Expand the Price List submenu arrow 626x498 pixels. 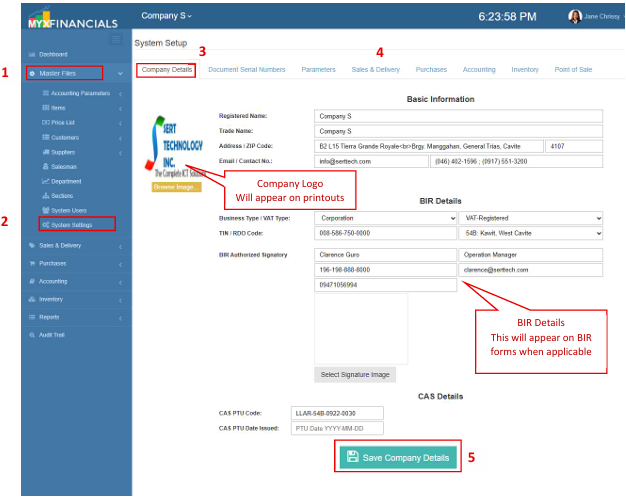(x=120, y=123)
